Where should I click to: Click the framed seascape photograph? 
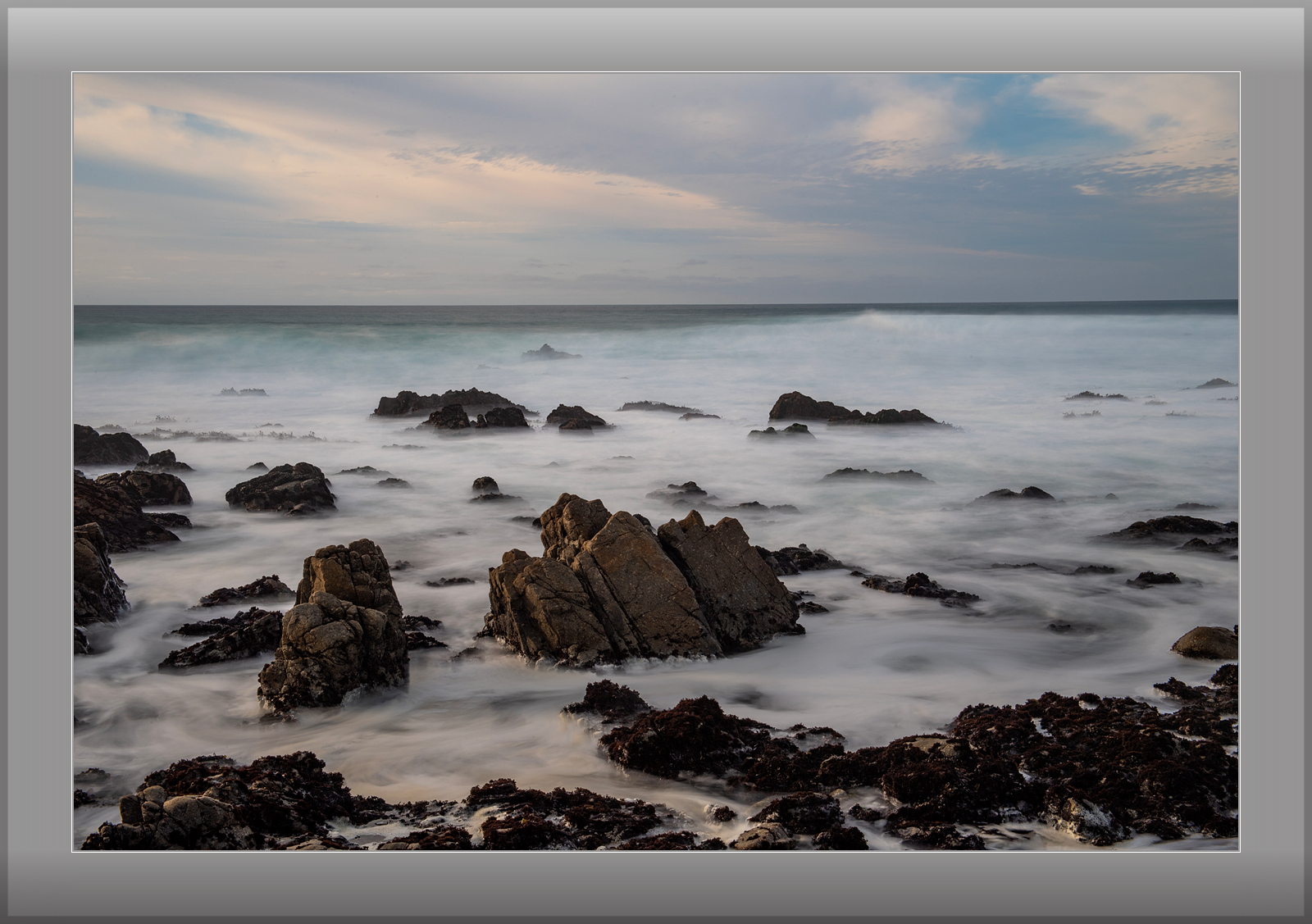click(x=655, y=462)
